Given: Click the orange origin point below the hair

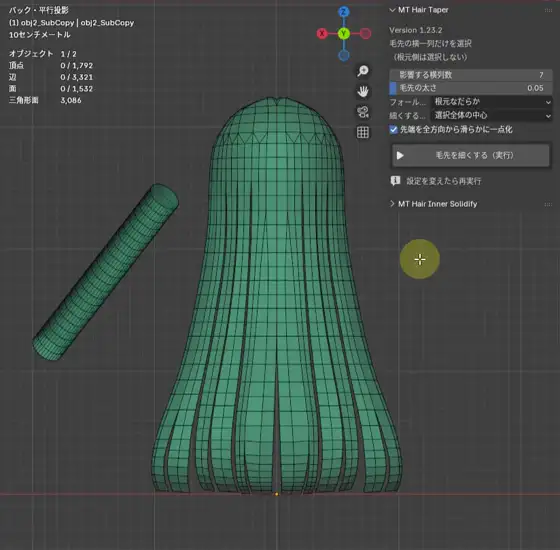Looking at the screenshot, I should point(276,494).
